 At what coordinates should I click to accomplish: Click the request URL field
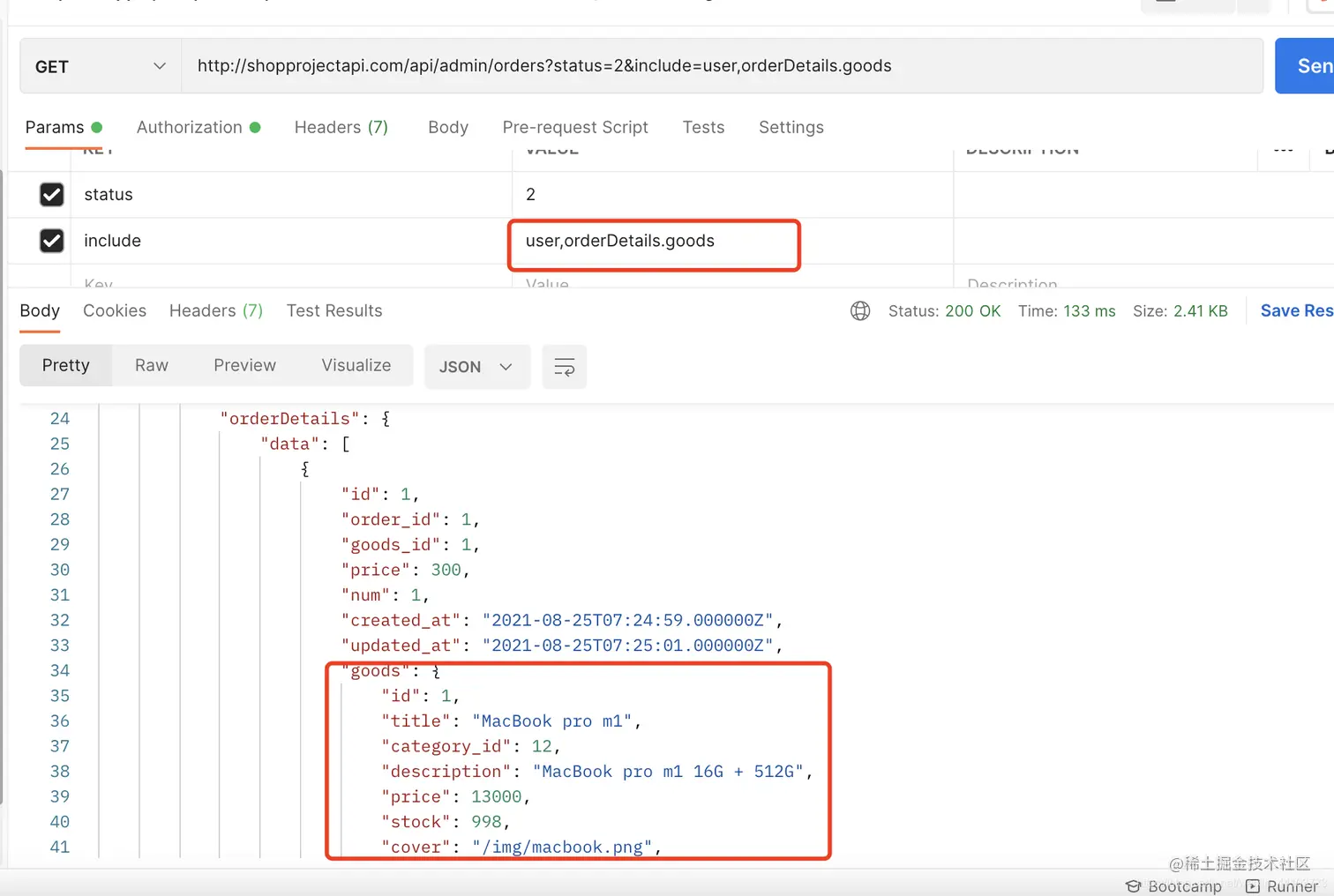(x=722, y=66)
